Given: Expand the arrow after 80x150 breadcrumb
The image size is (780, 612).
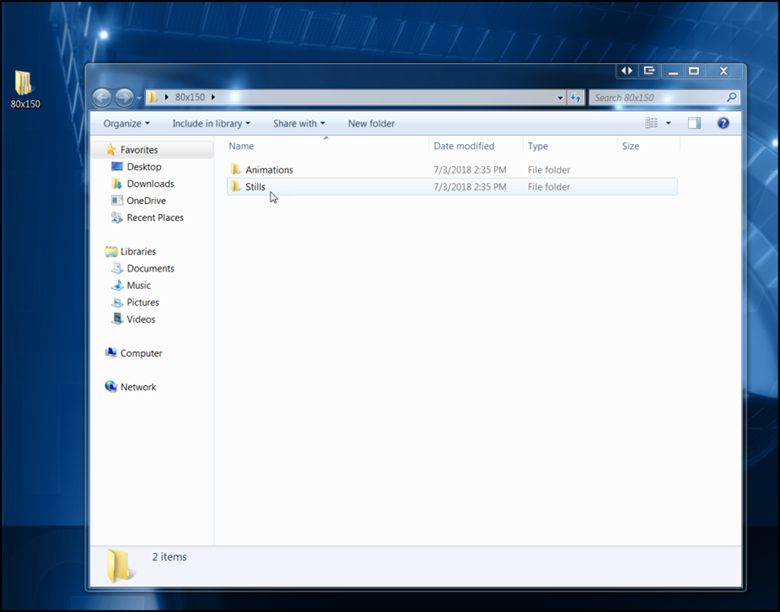Looking at the screenshot, I should click(213, 97).
